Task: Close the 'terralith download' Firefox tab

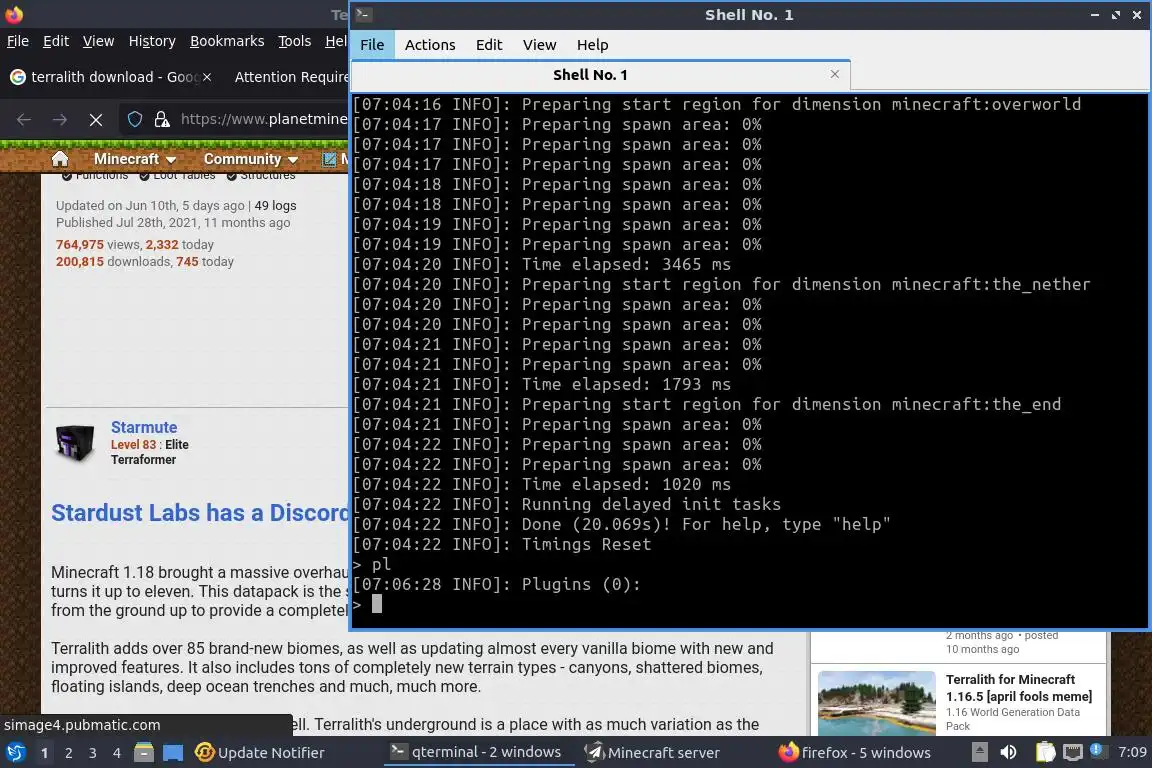Action: [207, 77]
